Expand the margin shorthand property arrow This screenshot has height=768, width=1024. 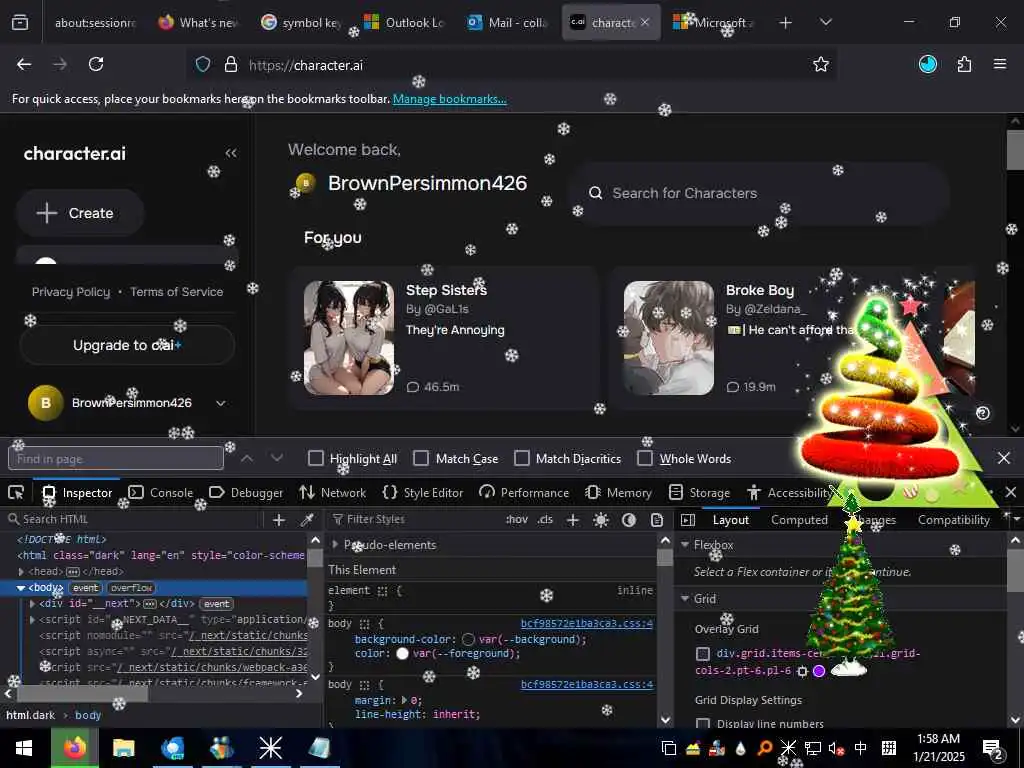click(404, 701)
